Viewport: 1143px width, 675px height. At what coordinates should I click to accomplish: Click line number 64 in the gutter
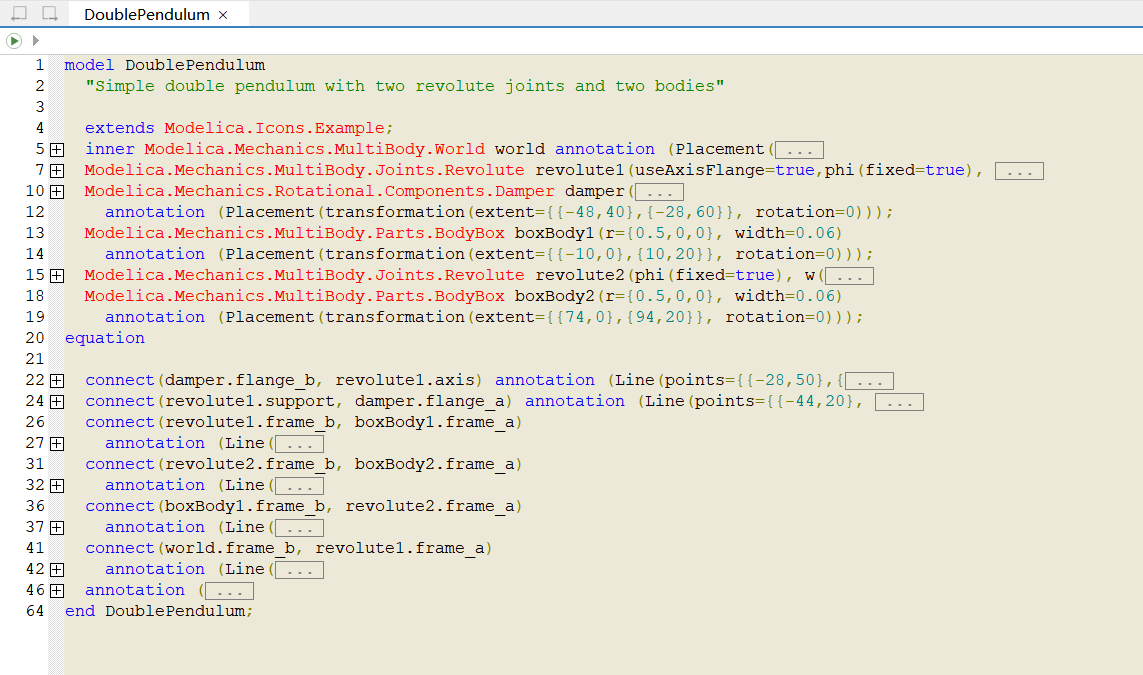coord(35,611)
